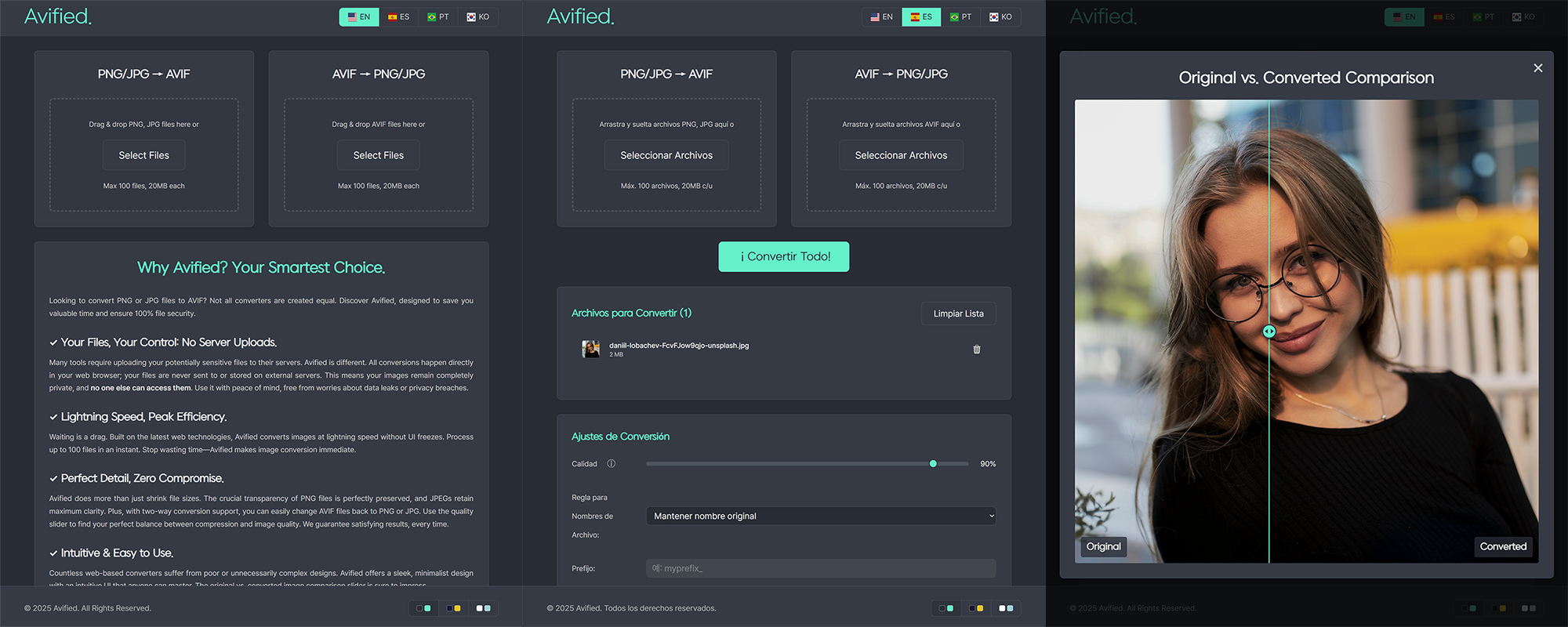Click 'Why Avified? Your Smartest Choice.' heading
1568x627 pixels.
261,267
